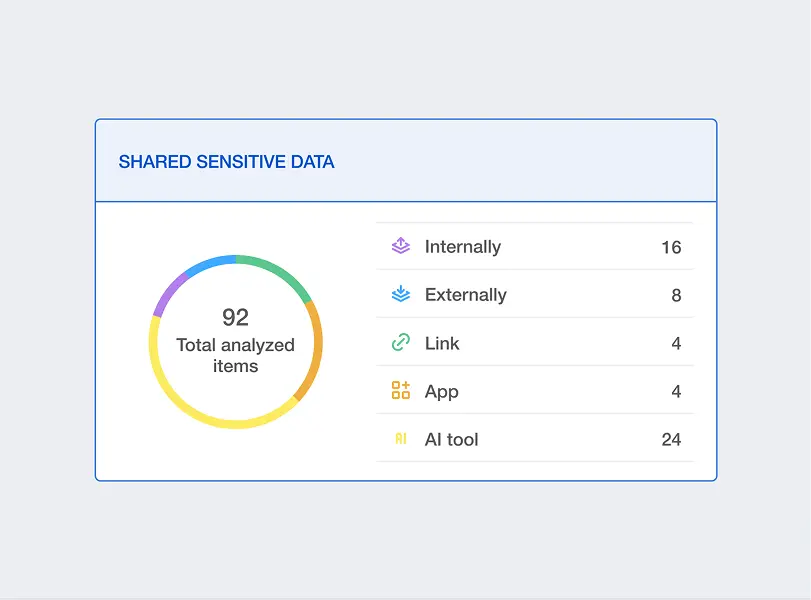Select the purple donut chart segment
811x600 pixels.
[170, 293]
